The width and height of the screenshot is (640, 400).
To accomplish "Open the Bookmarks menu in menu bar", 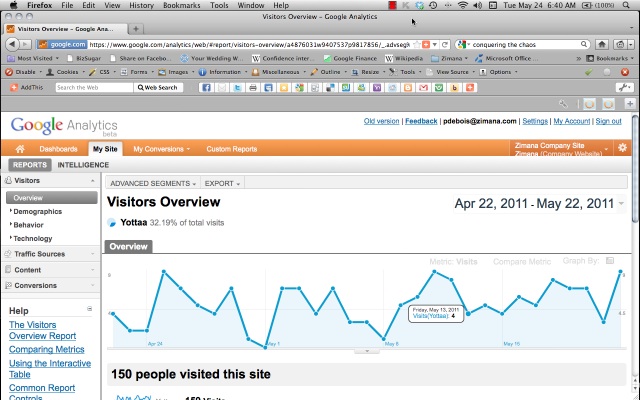I will (x=182, y=5).
